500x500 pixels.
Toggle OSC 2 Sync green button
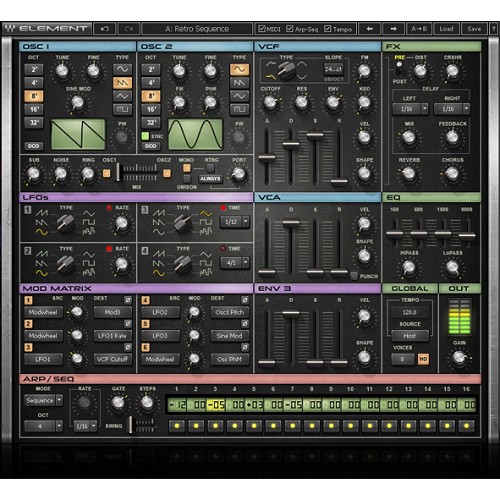pos(145,136)
